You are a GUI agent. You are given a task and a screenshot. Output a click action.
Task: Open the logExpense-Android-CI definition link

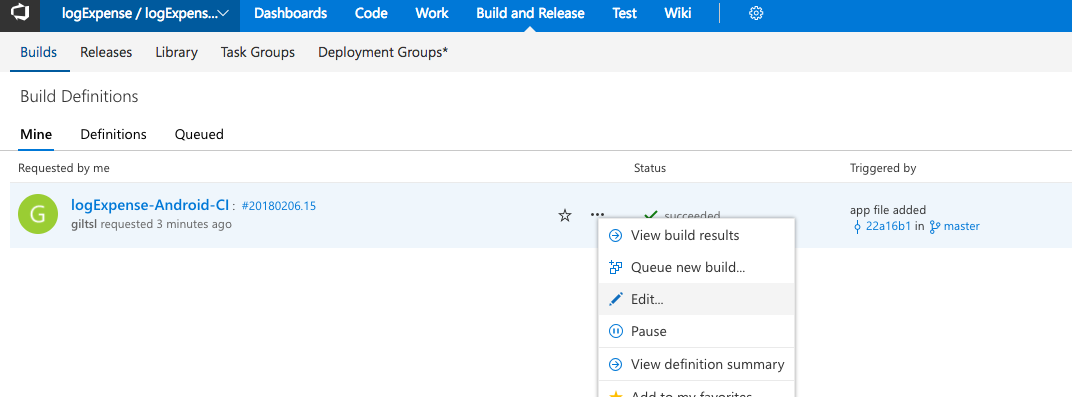(x=149, y=205)
